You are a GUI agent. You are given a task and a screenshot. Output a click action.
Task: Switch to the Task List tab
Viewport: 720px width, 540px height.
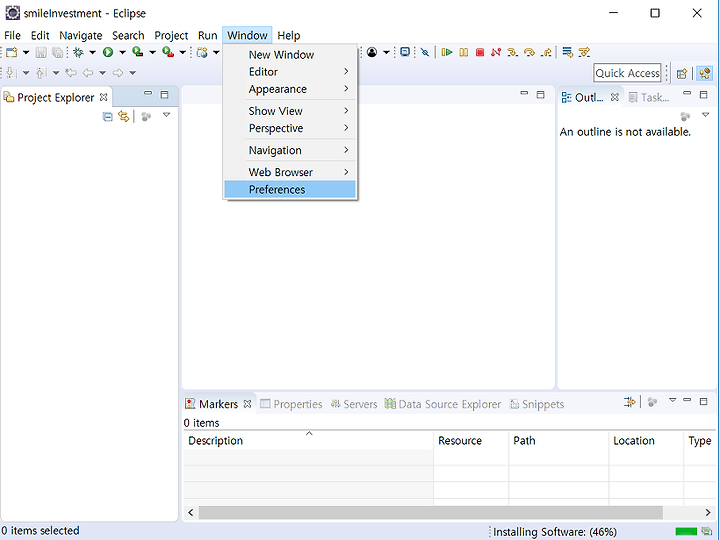[x=649, y=97]
